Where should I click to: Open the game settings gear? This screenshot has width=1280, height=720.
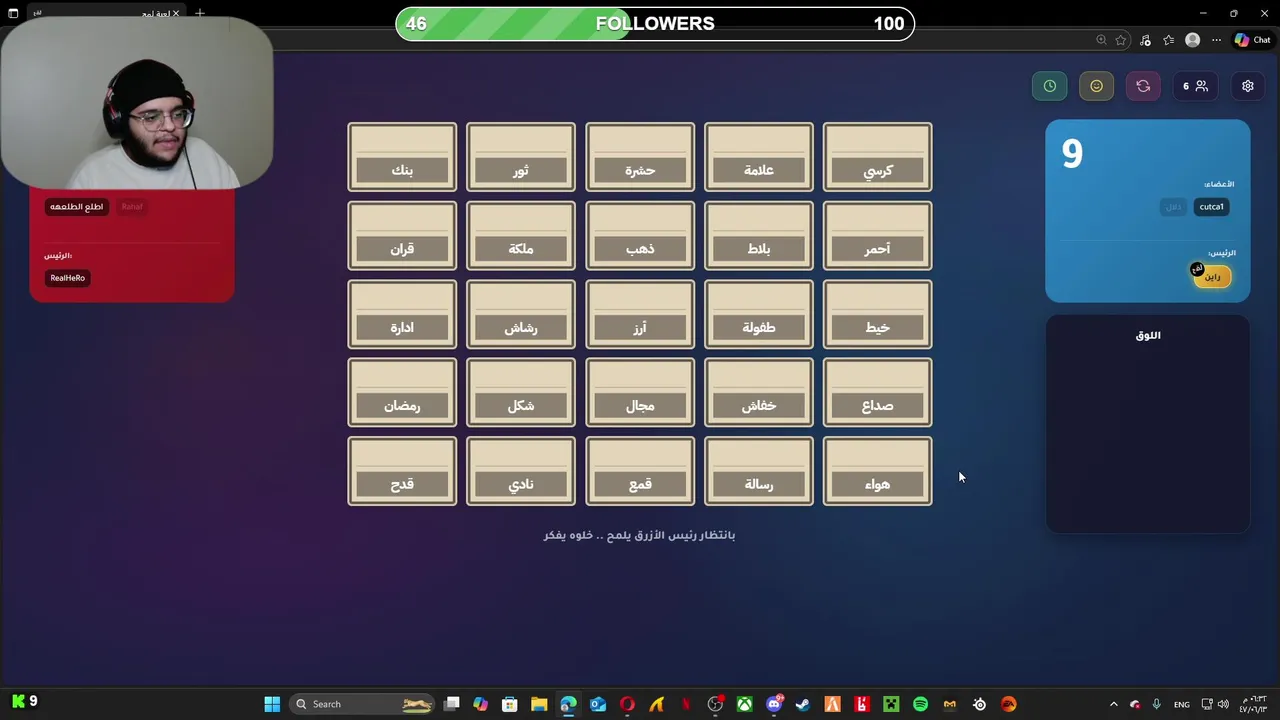coord(1247,86)
